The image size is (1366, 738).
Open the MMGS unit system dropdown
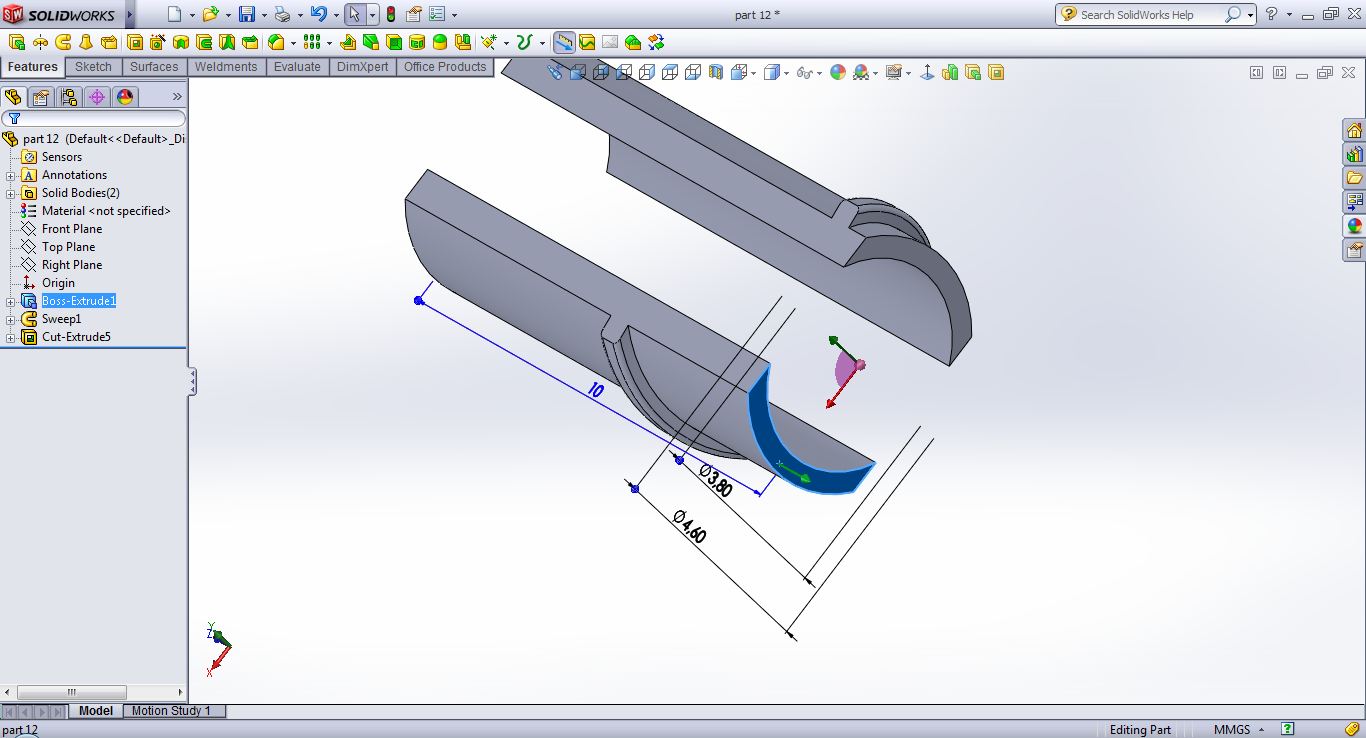[x=1262, y=729]
